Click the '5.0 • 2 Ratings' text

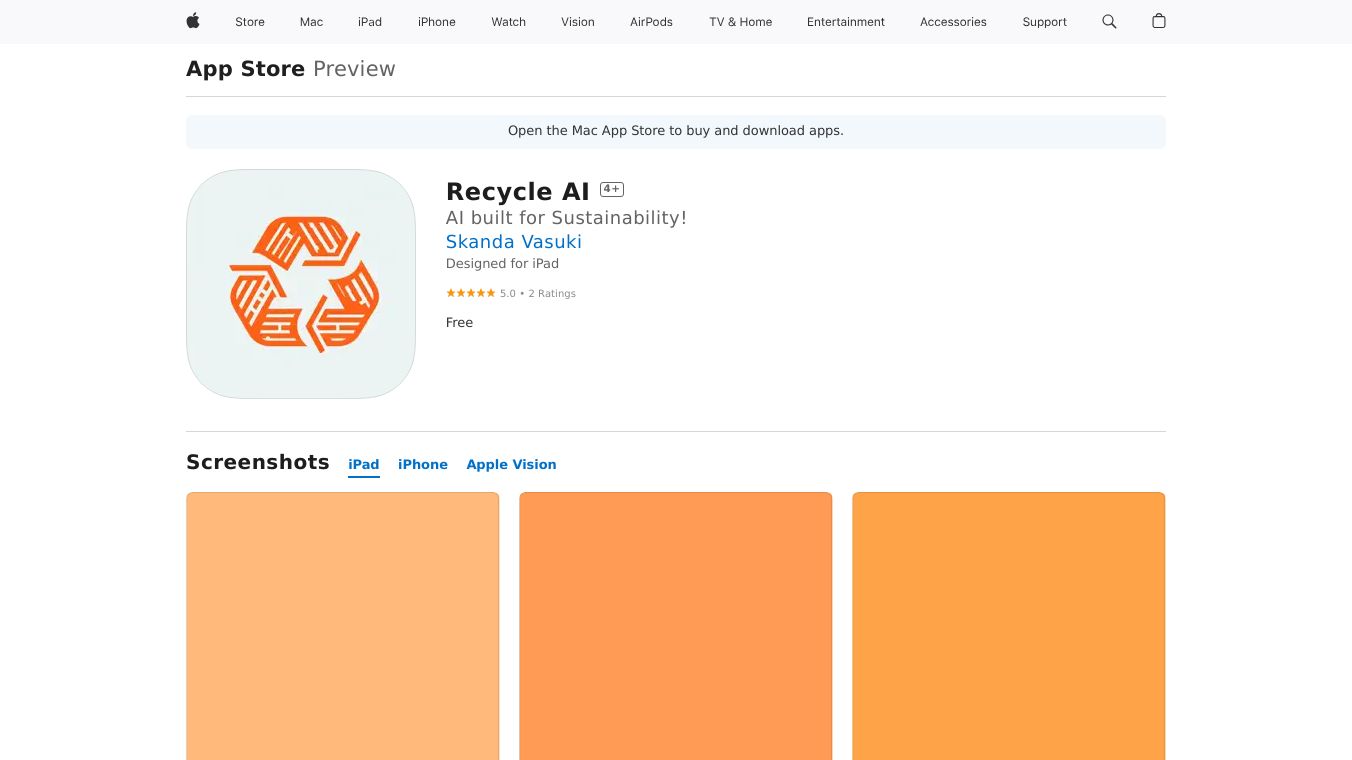tap(538, 293)
